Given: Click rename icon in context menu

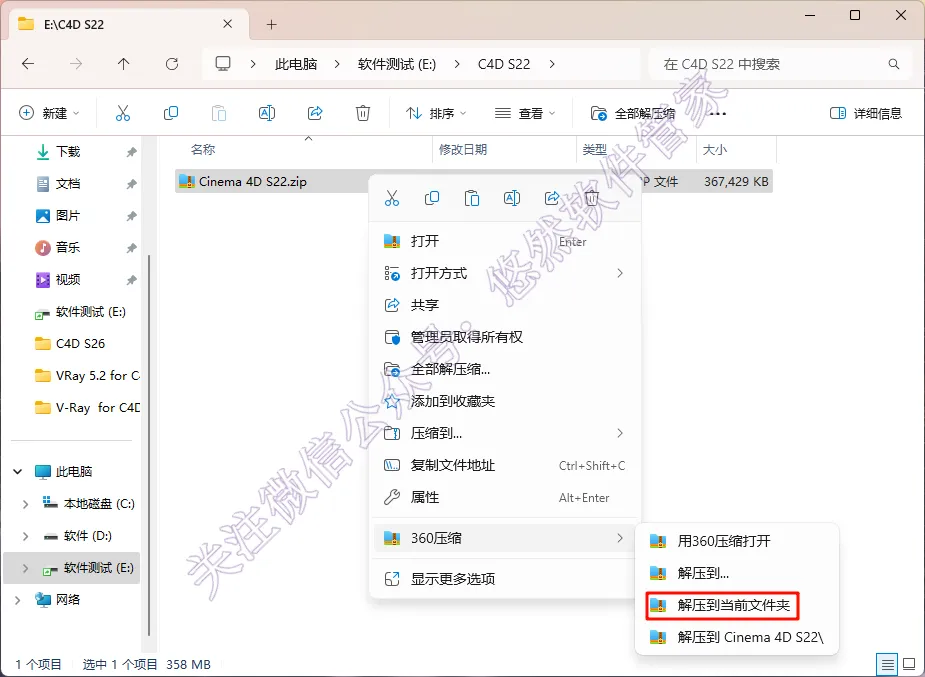Looking at the screenshot, I should [x=511, y=198].
